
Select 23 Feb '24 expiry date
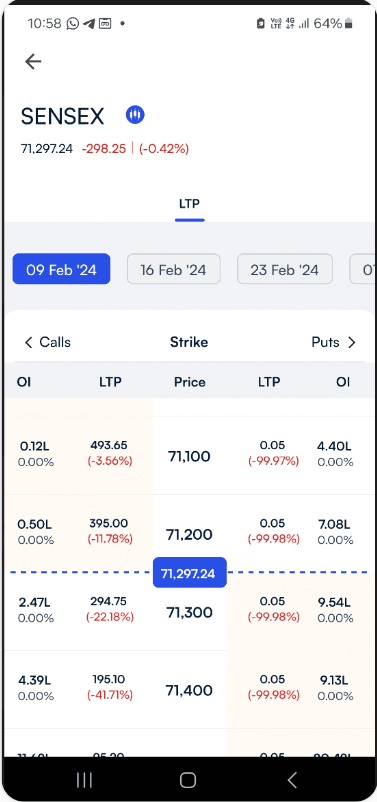point(285,269)
